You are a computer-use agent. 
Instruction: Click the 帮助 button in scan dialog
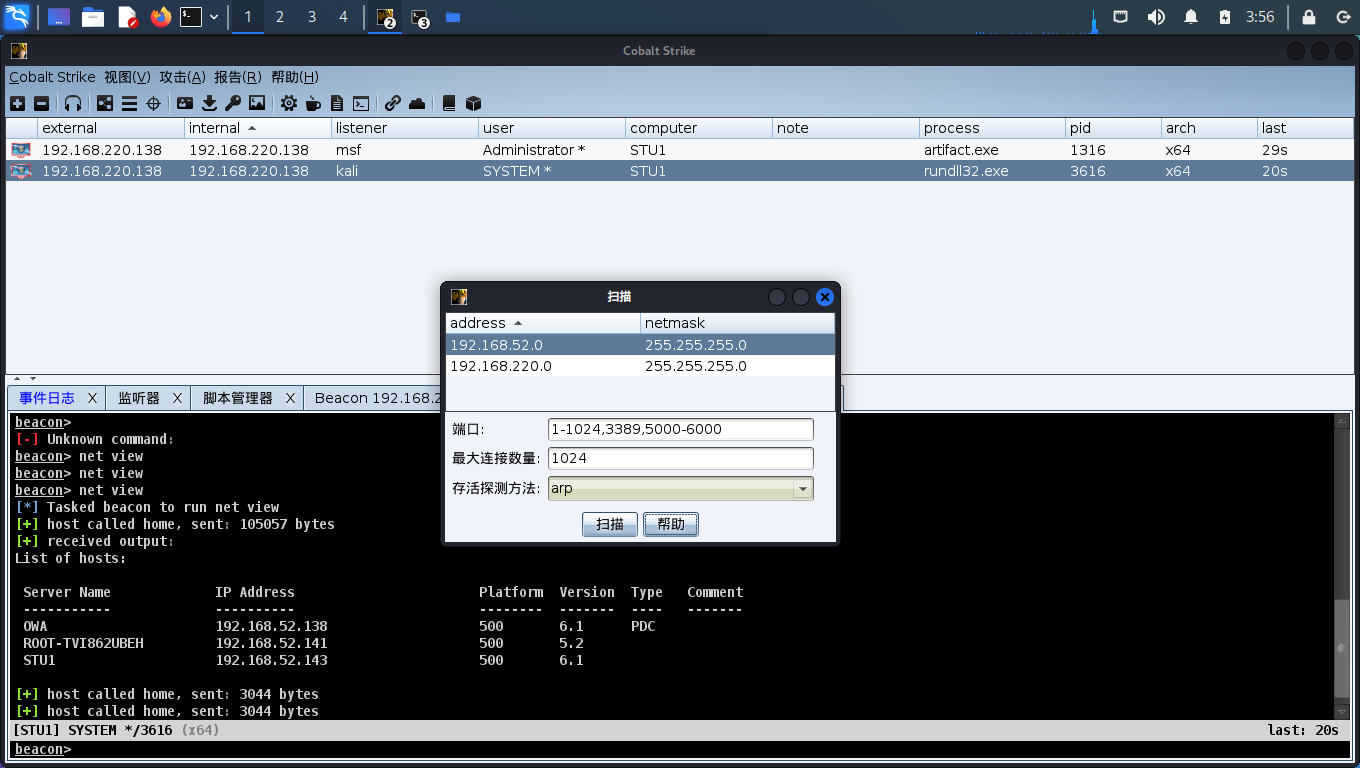(x=671, y=524)
